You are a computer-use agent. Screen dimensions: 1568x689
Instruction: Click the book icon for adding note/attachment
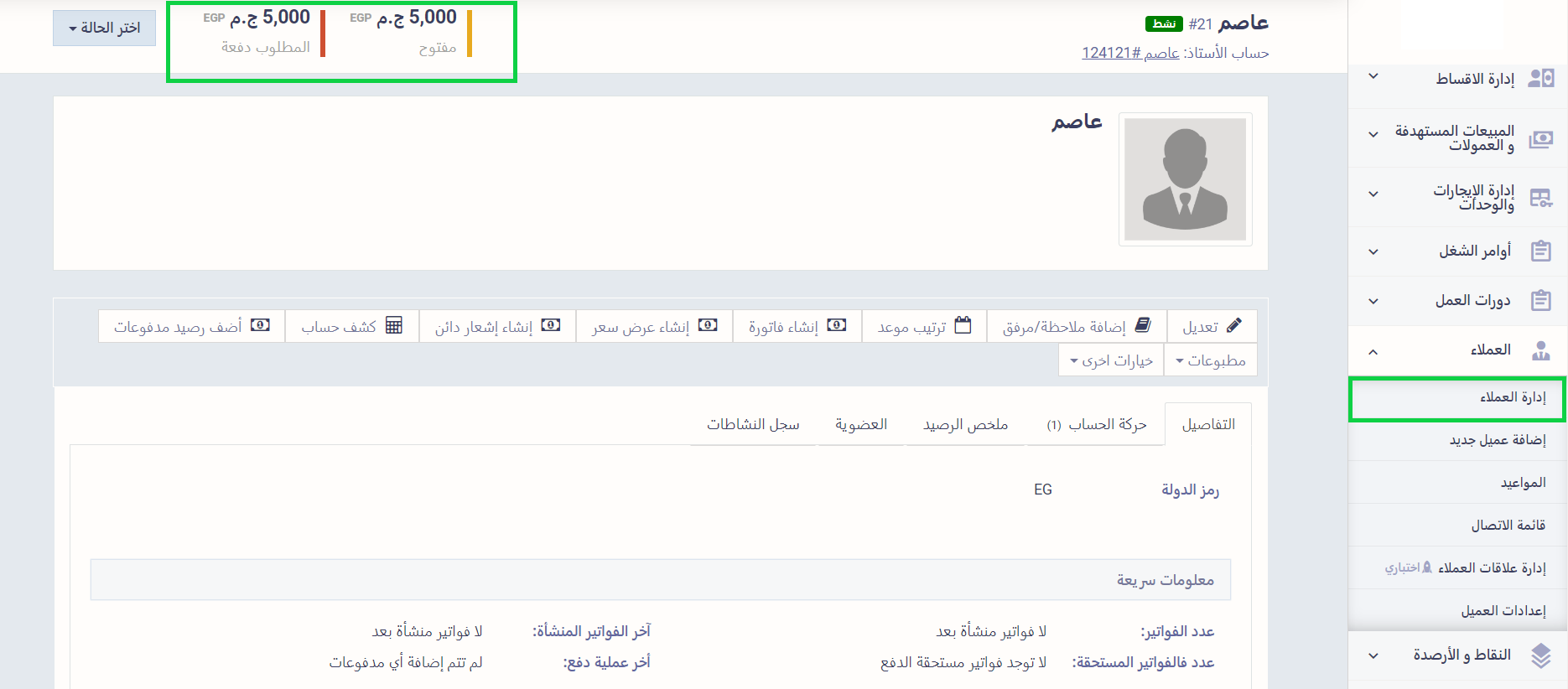click(1143, 325)
